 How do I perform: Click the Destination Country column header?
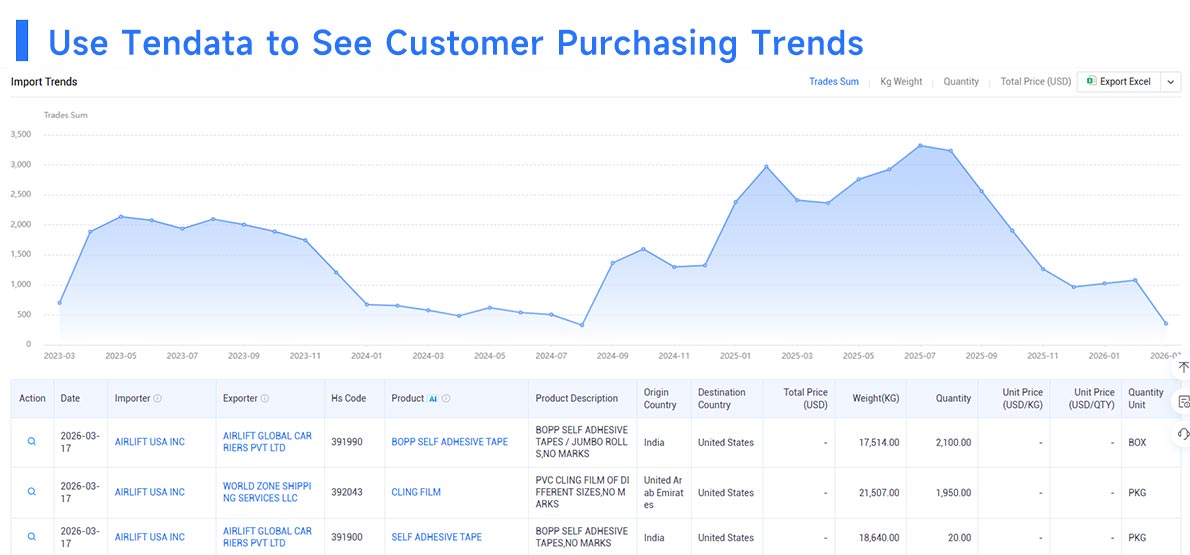[722, 399]
